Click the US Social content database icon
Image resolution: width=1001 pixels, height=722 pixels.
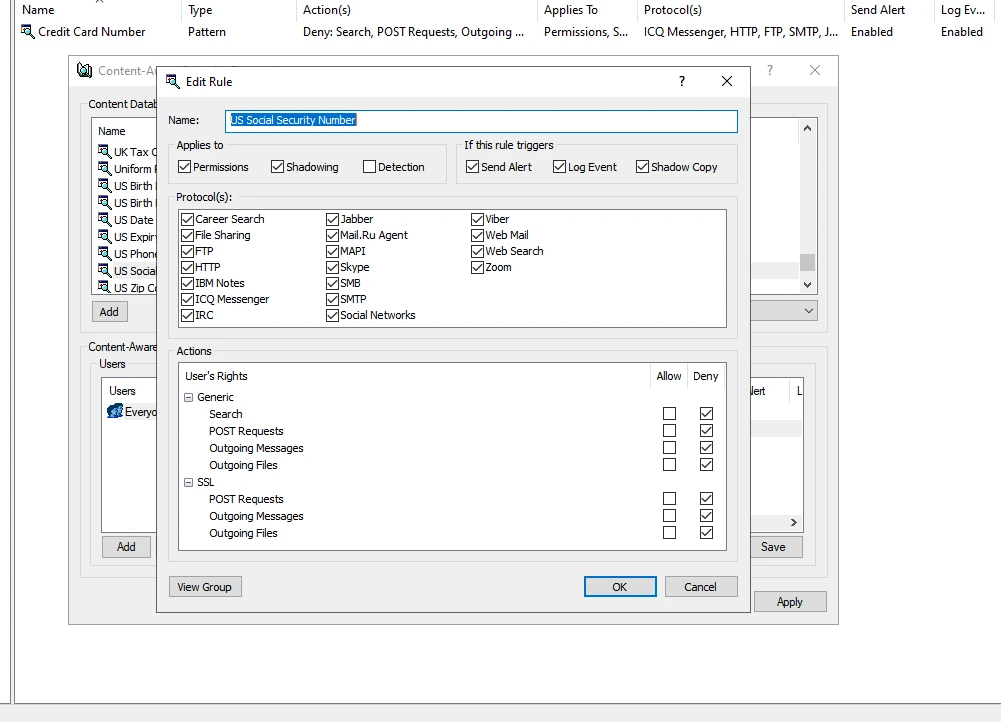tap(104, 271)
